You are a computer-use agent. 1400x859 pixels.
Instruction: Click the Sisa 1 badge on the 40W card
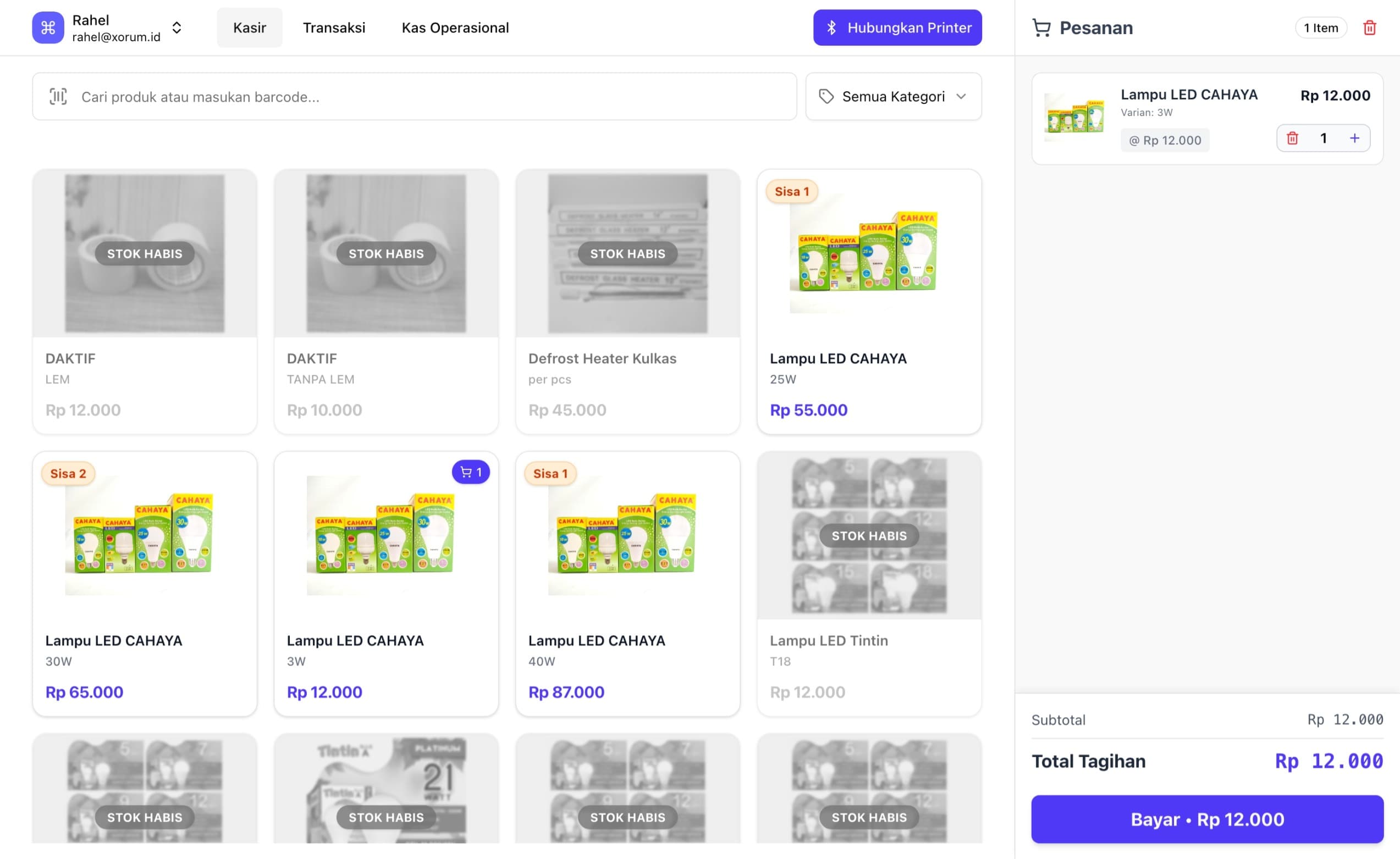click(550, 473)
